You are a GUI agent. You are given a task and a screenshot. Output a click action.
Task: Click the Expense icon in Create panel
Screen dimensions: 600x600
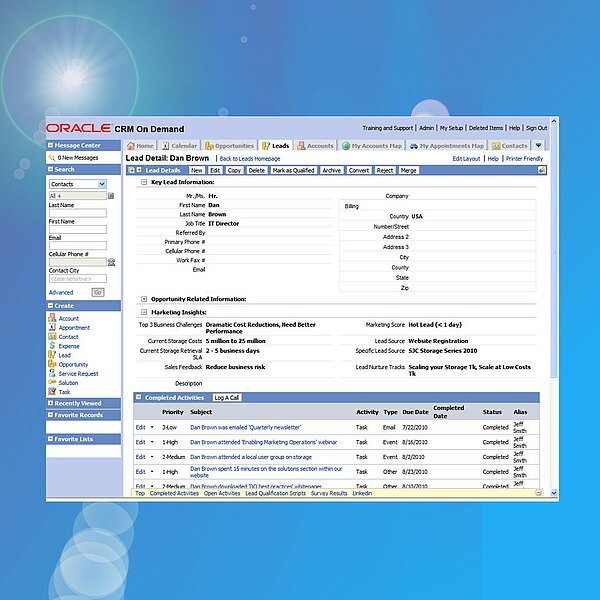[x=50, y=346]
